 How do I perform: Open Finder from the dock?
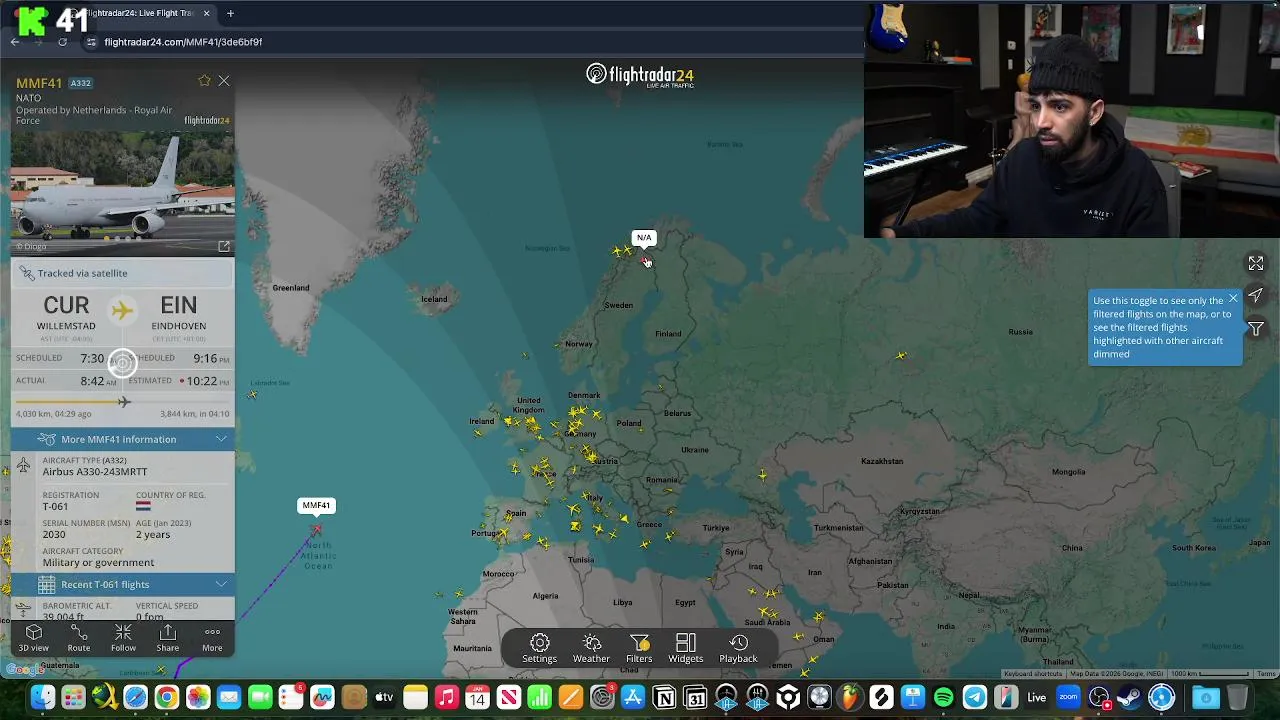42,698
